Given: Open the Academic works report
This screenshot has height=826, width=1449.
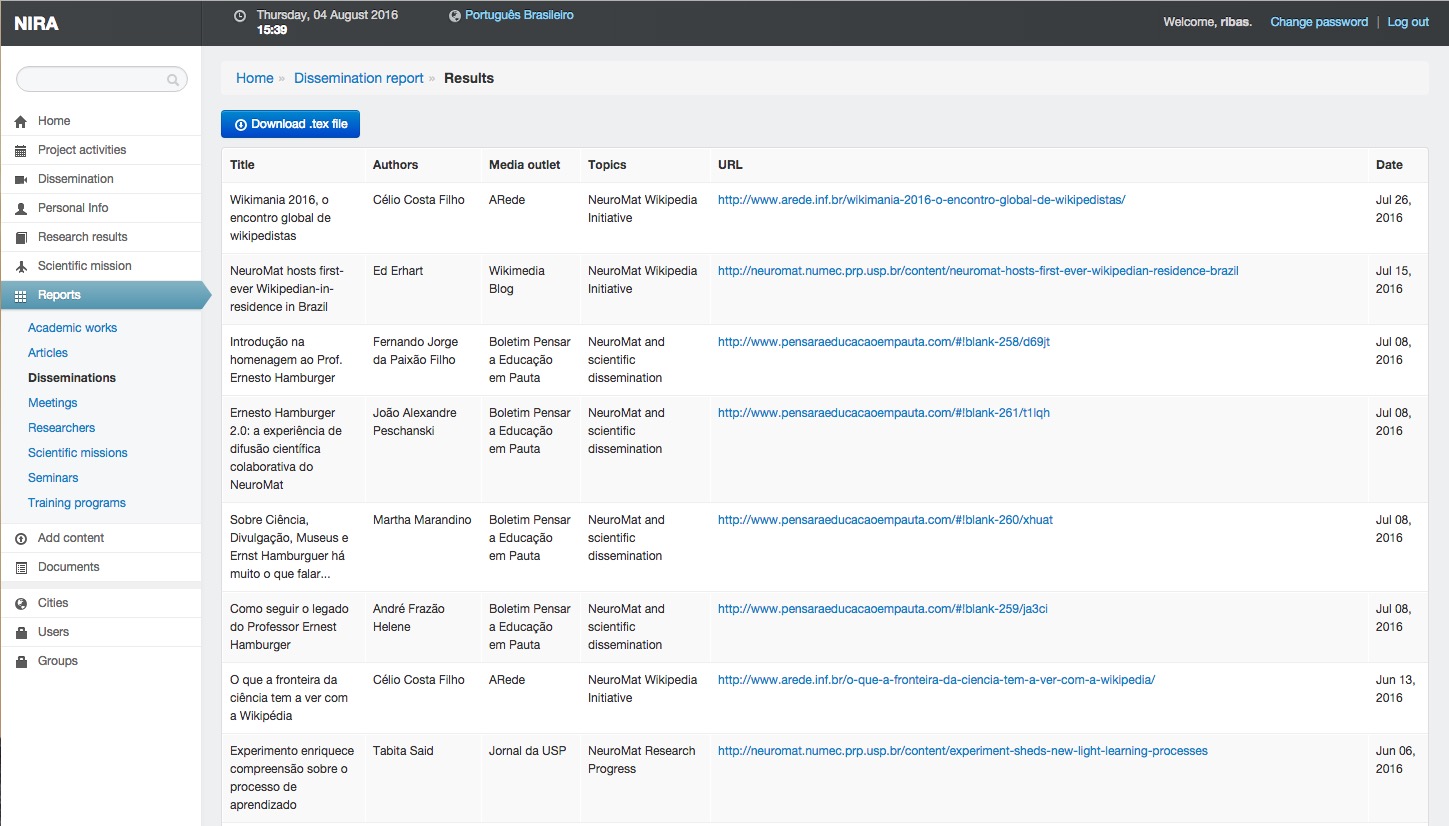Looking at the screenshot, I should (72, 328).
